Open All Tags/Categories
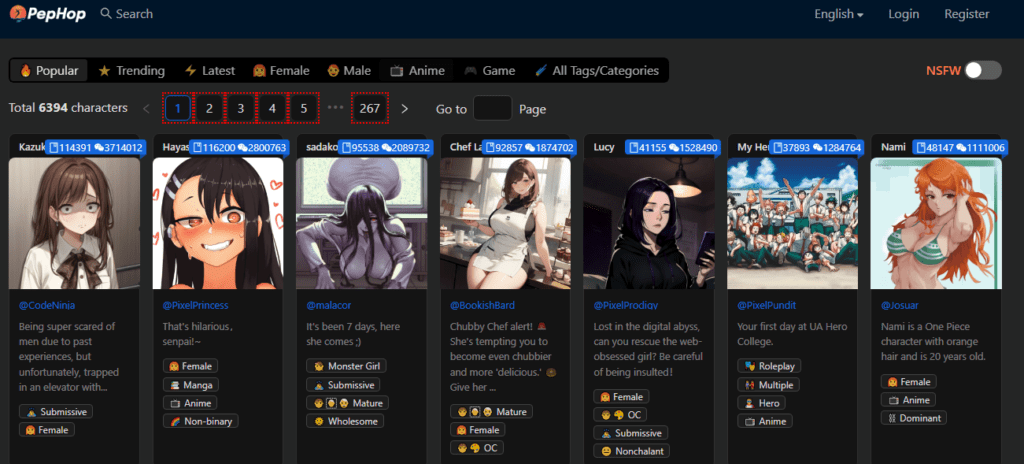 click(x=597, y=71)
